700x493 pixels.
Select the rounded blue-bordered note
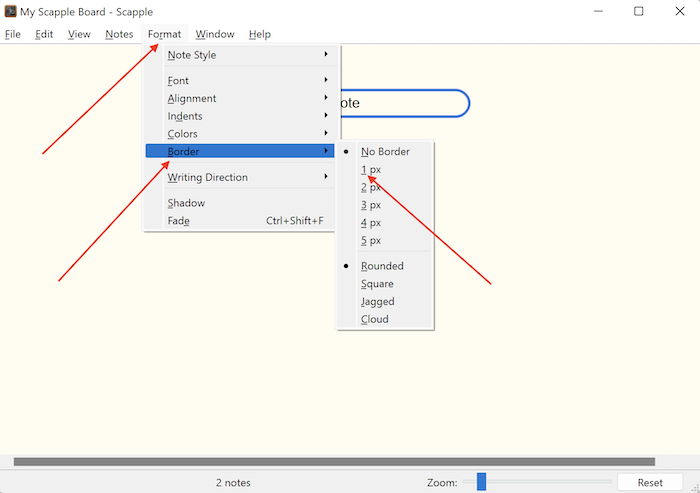[x=405, y=103]
